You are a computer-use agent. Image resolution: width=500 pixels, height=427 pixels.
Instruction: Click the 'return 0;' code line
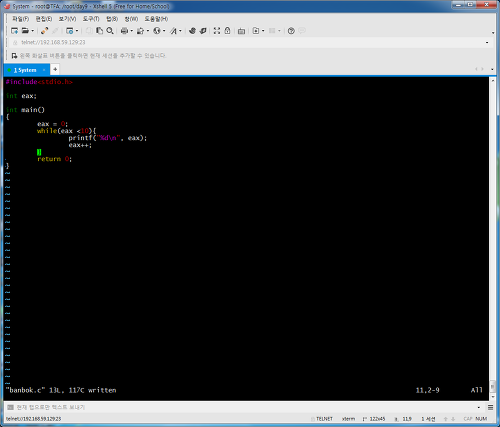tap(54, 159)
